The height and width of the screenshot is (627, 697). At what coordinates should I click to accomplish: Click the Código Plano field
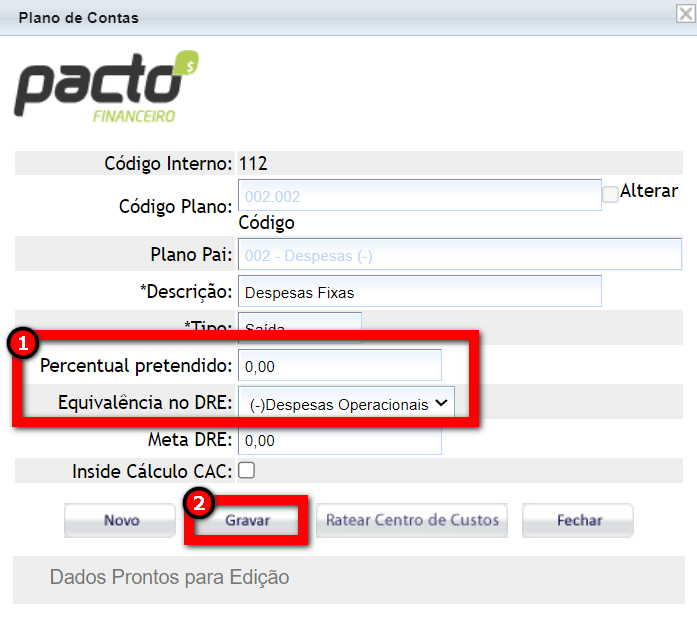click(x=419, y=196)
